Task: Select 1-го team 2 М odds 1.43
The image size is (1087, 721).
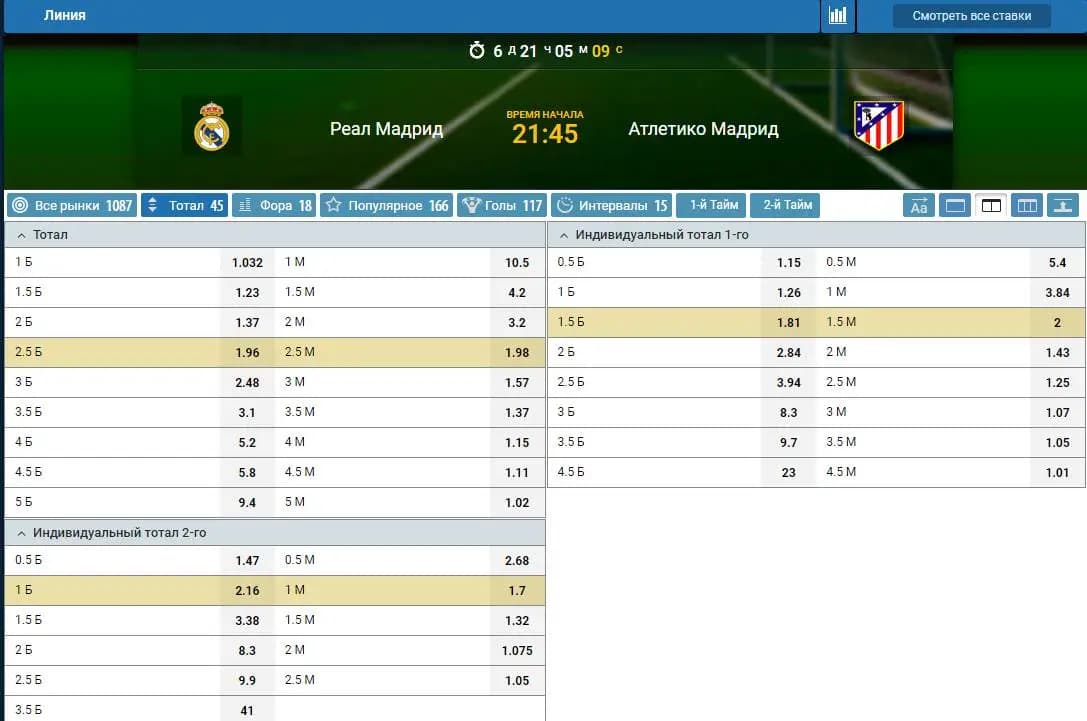Action: pyautogui.click(x=1057, y=353)
